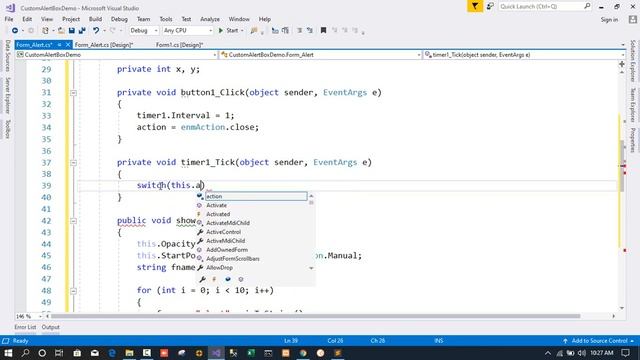Click the split-editor handle above vertical scrollbar

point(622,64)
